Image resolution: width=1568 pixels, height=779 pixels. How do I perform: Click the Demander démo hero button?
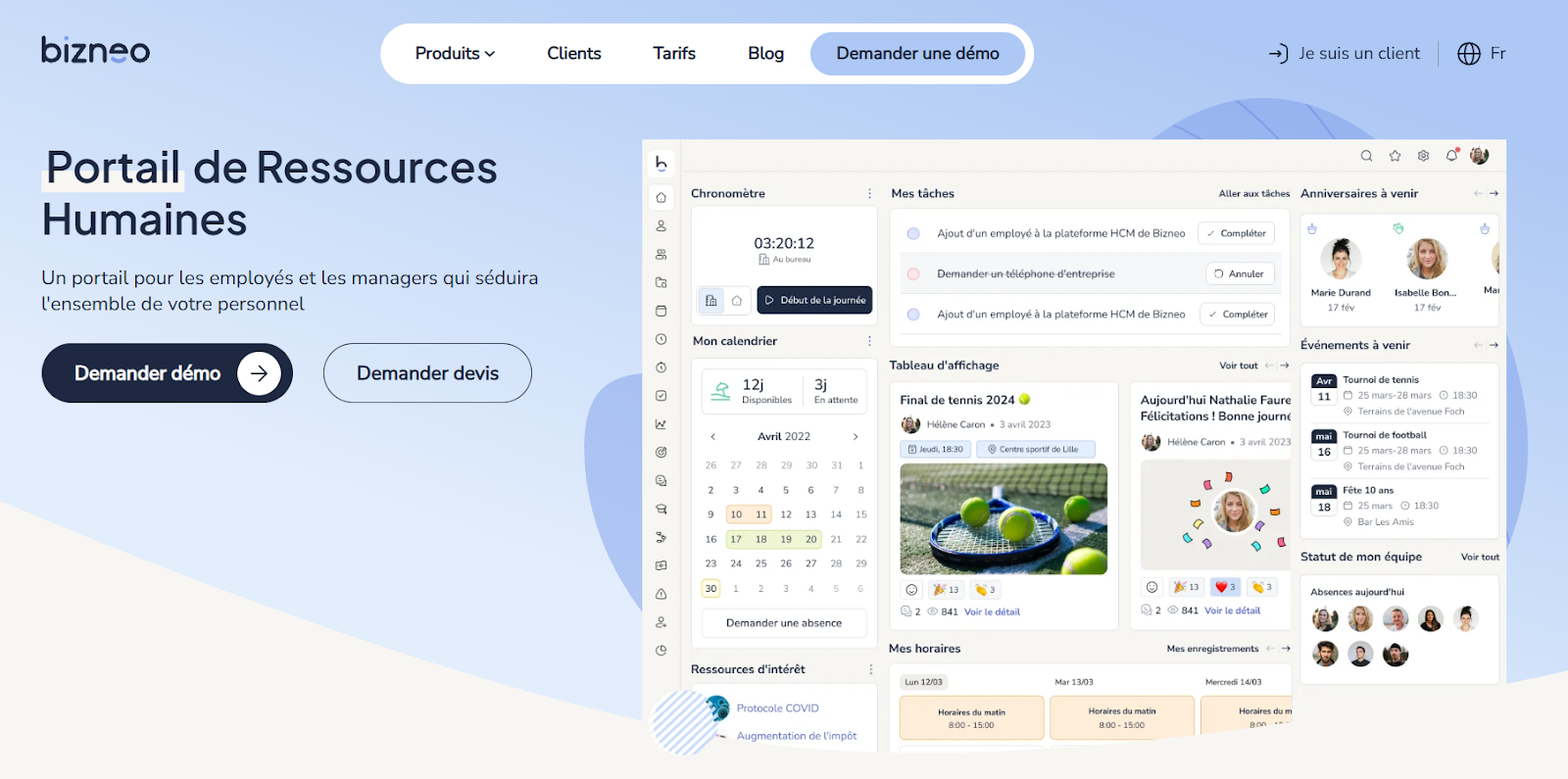(167, 373)
